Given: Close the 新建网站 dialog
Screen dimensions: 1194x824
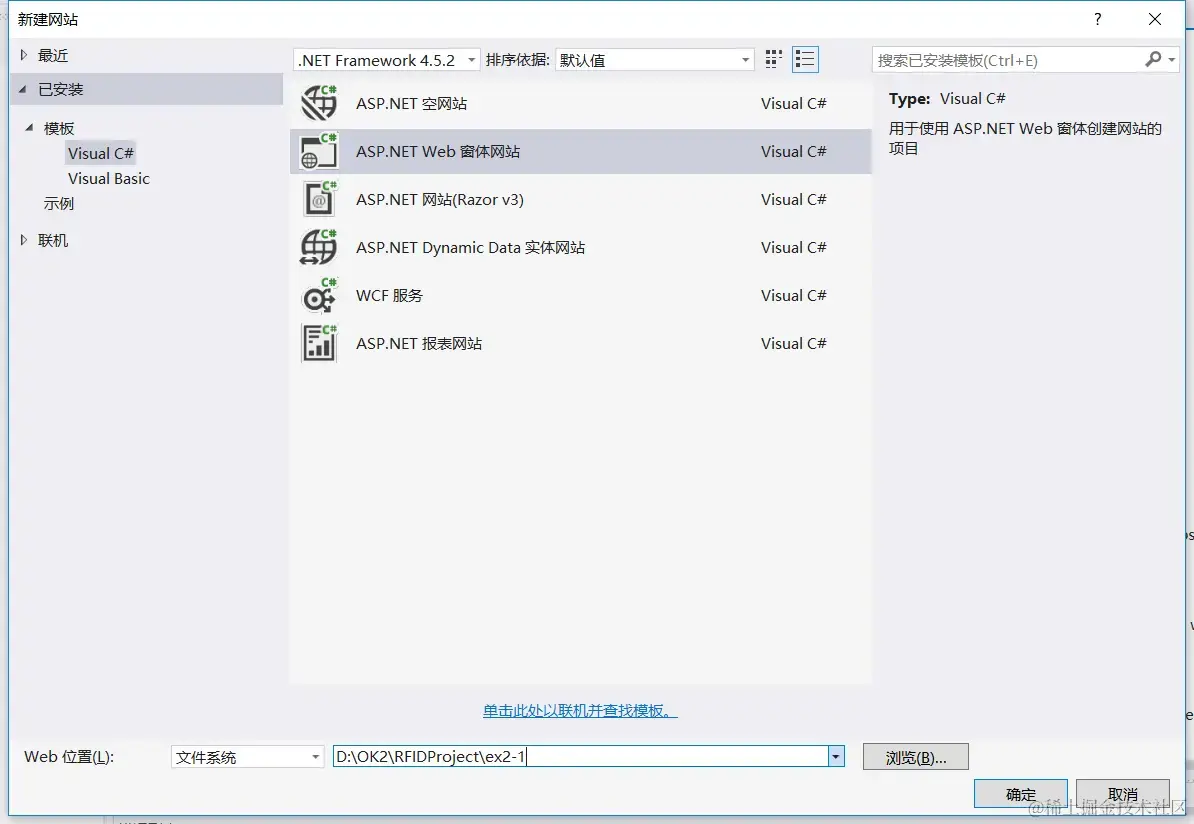Looking at the screenshot, I should pyautogui.click(x=1154, y=19).
